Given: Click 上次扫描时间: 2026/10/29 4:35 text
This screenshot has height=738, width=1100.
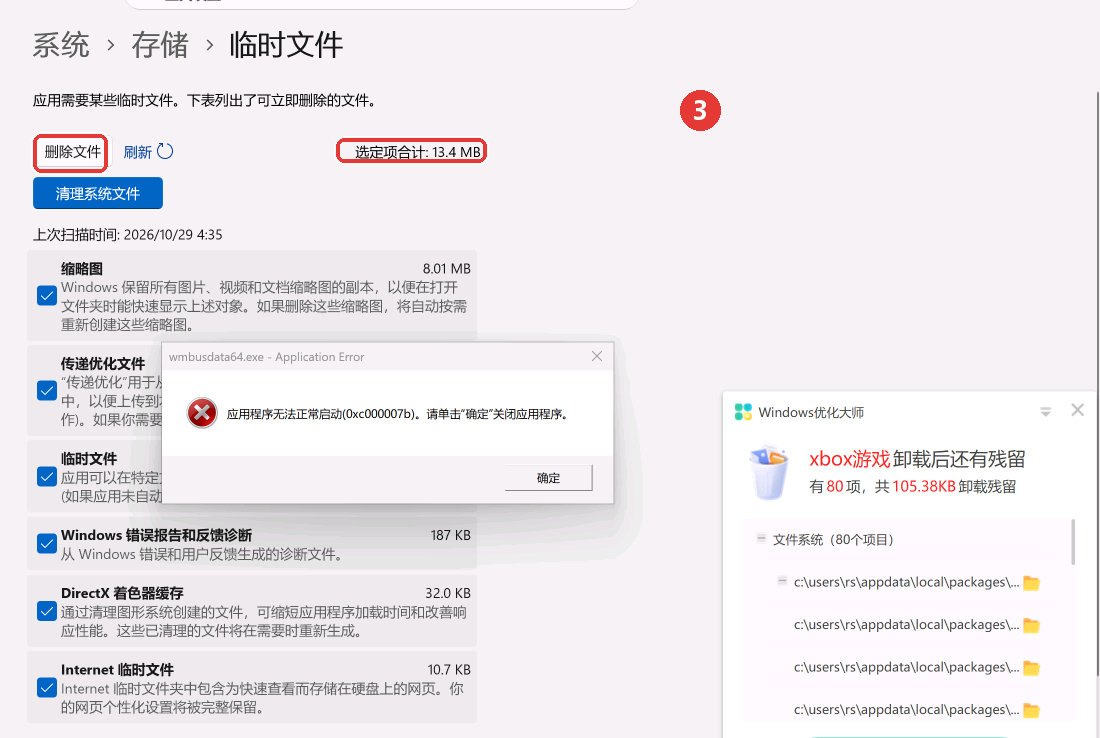Looking at the screenshot, I should pos(128,234).
